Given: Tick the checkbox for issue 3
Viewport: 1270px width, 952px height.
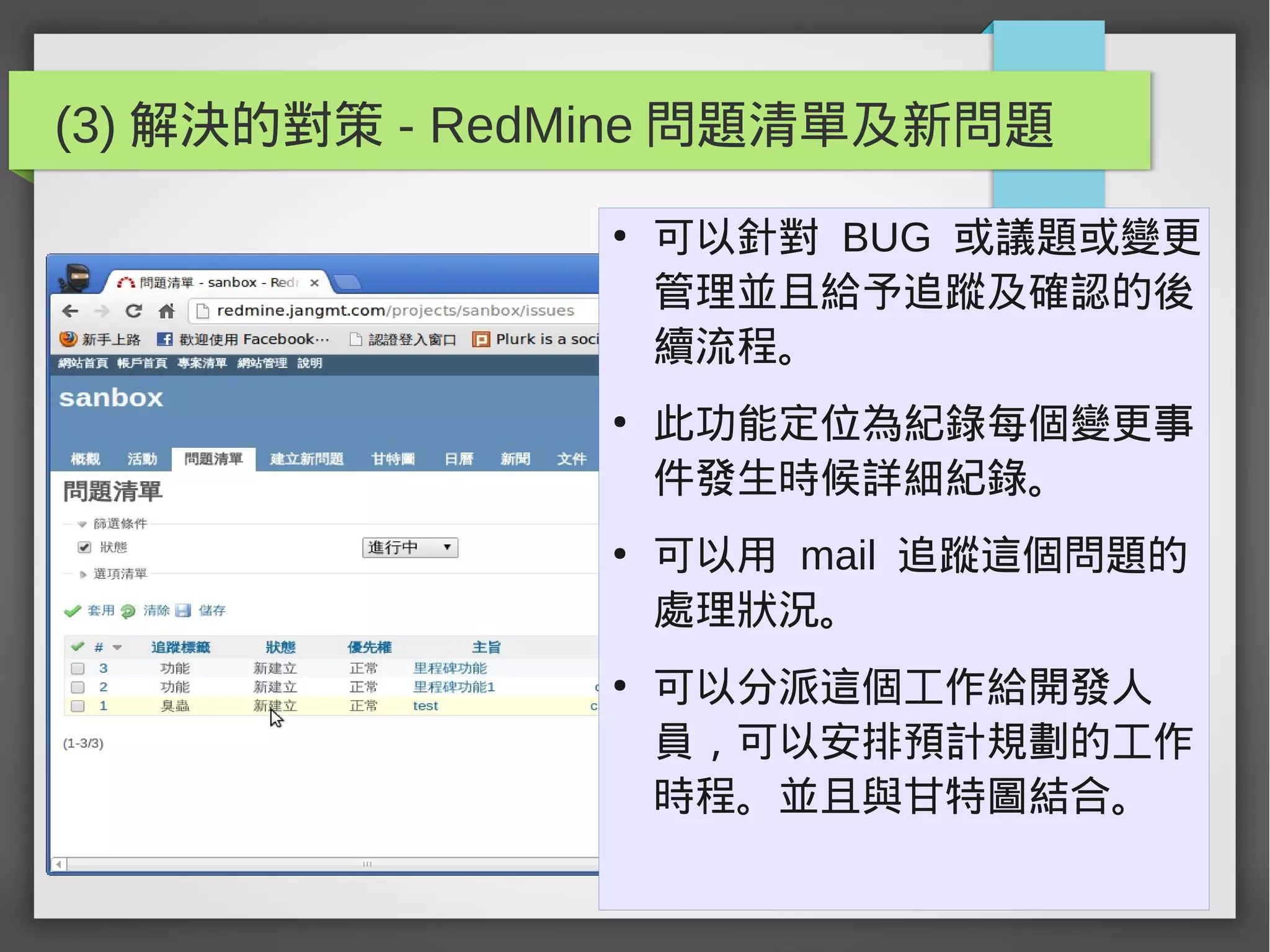Looking at the screenshot, I should (78, 669).
